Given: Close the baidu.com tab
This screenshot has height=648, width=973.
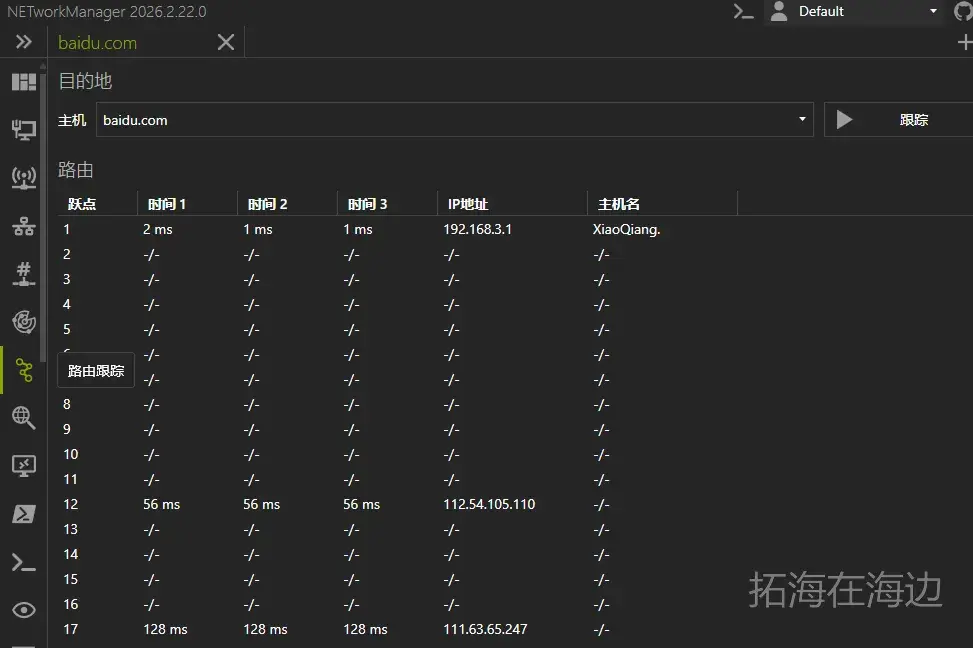Looking at the screenshot, I should (226, 42).
